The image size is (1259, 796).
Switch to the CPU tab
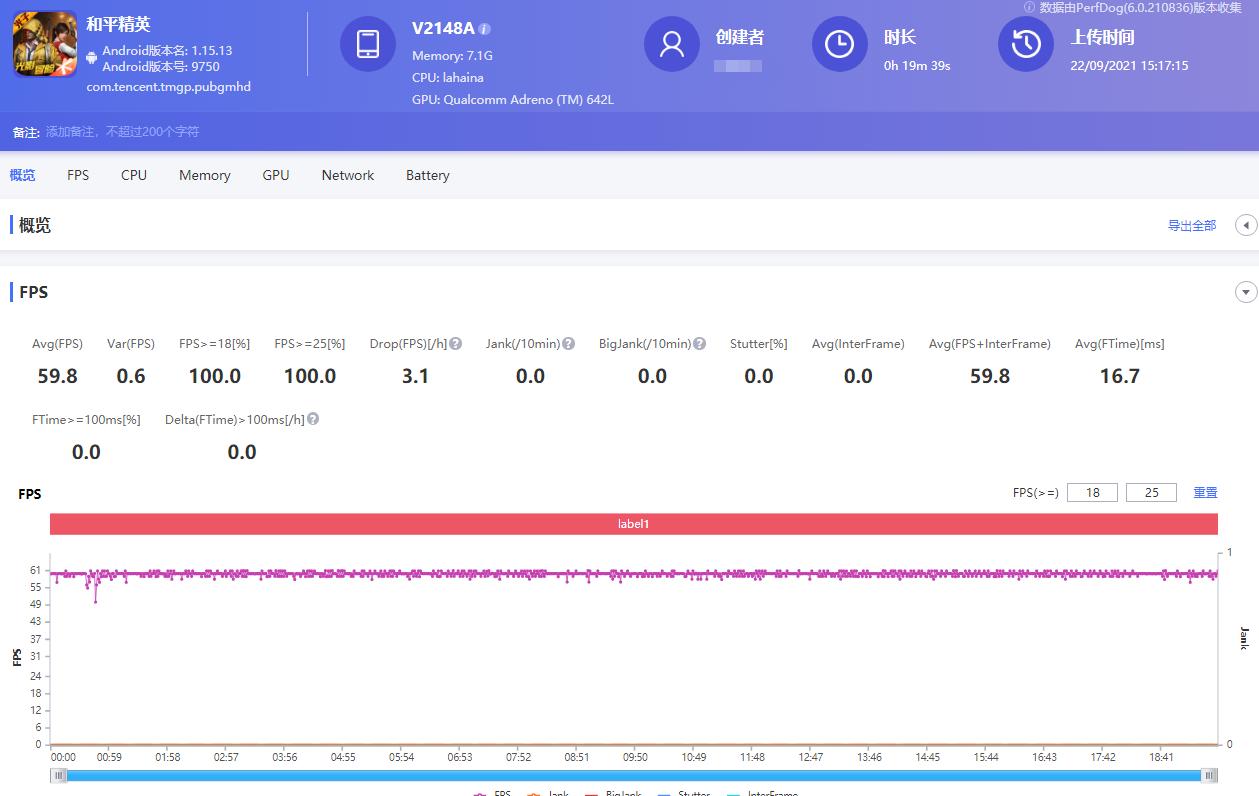(134, 175)
